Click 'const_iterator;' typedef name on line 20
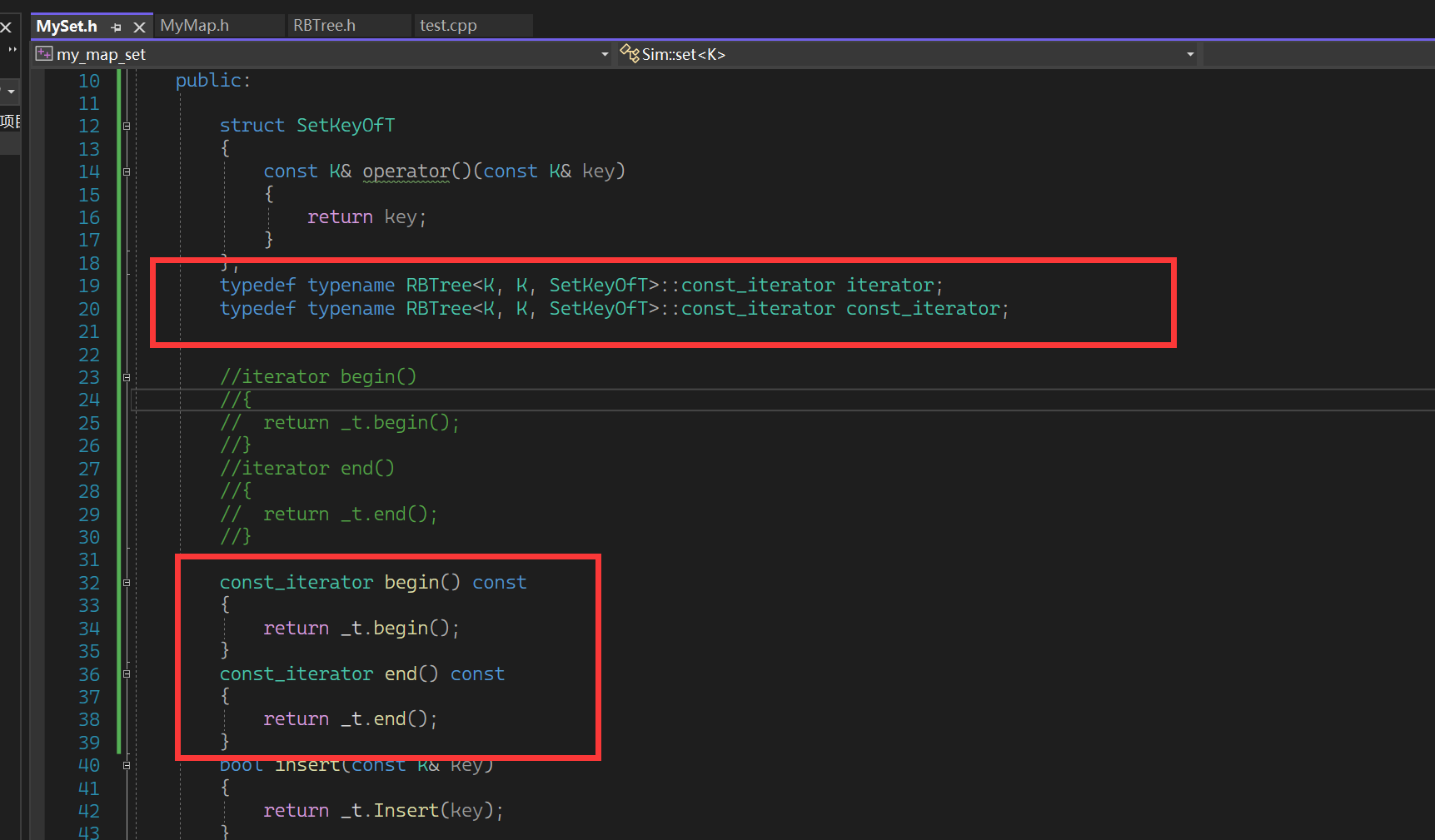Image resolution: width=1435 pixels, height=840 pixels. [x=927, y=308]
